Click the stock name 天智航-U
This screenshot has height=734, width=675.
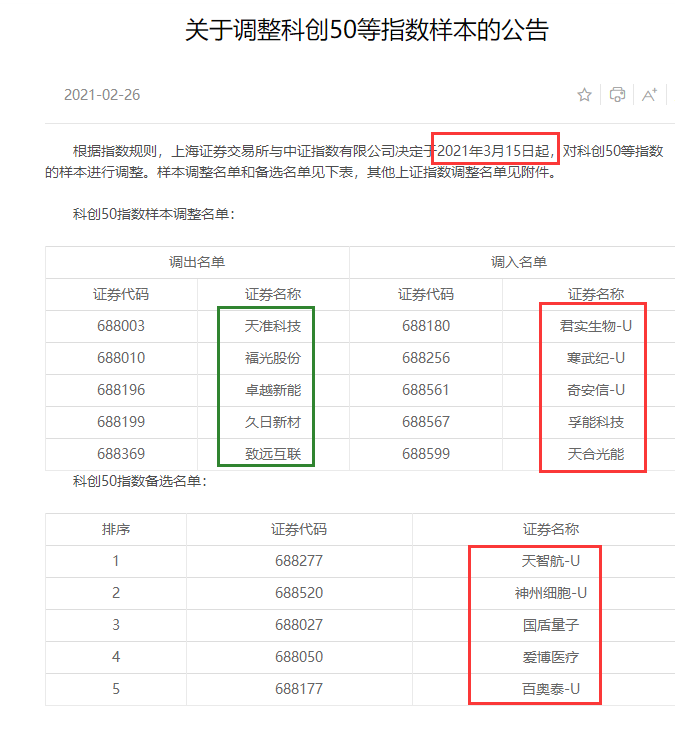pyautogui.click(x=550, y=561)
